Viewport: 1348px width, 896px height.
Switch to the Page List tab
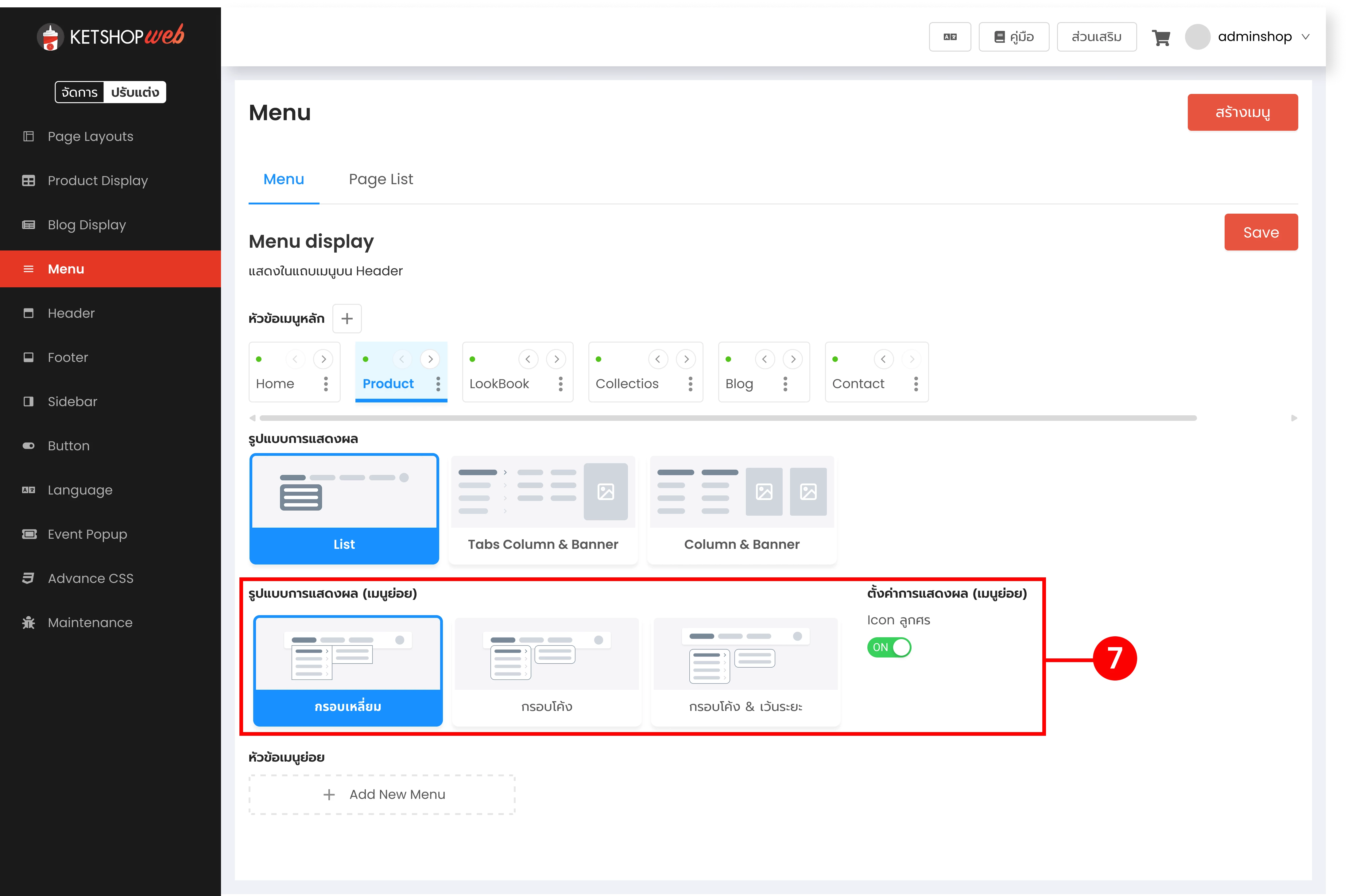point(380,180)
